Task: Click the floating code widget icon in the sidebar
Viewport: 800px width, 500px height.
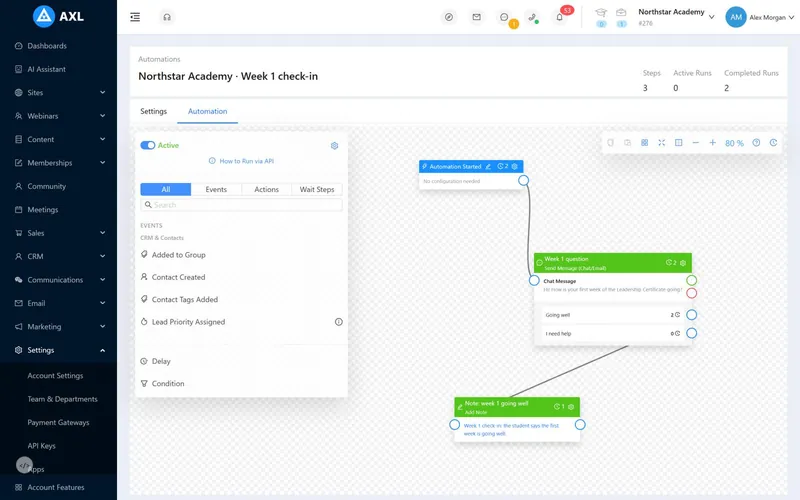Action: click(x=24, y=465)
